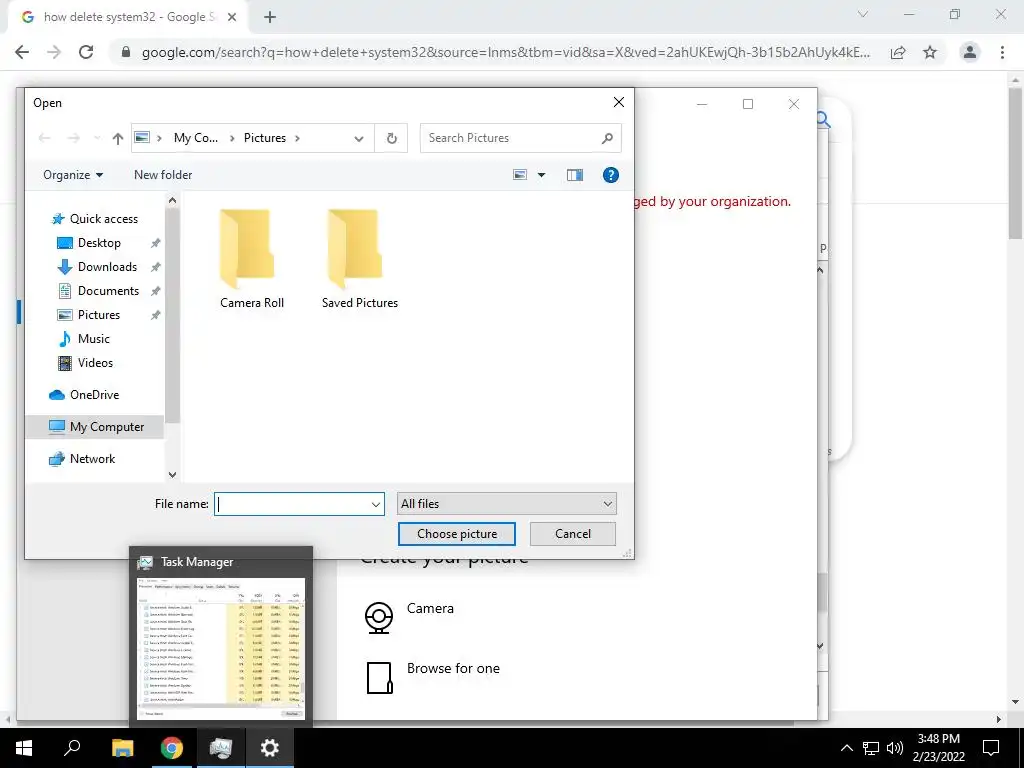Click the navigation pane scroll down arrow
The width and height of the screenshot is (1024, 768).
pos(172,475)
